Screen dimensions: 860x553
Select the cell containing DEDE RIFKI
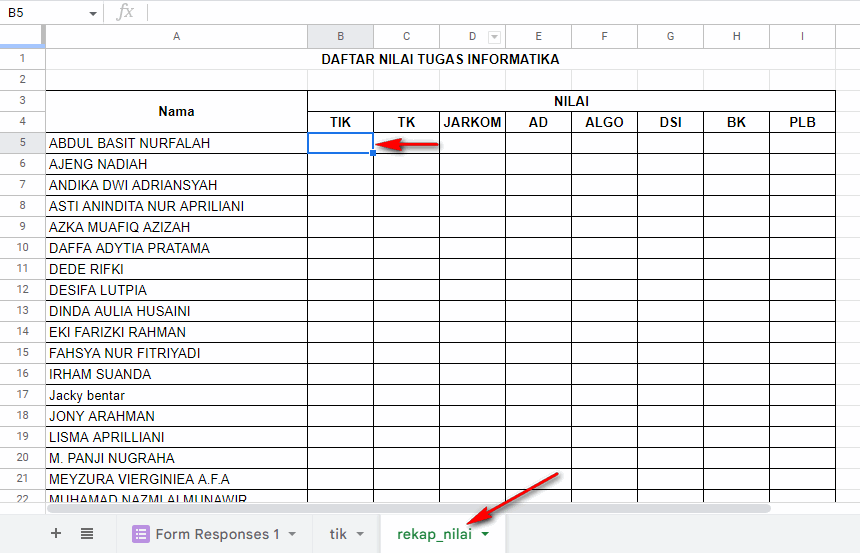176,269
